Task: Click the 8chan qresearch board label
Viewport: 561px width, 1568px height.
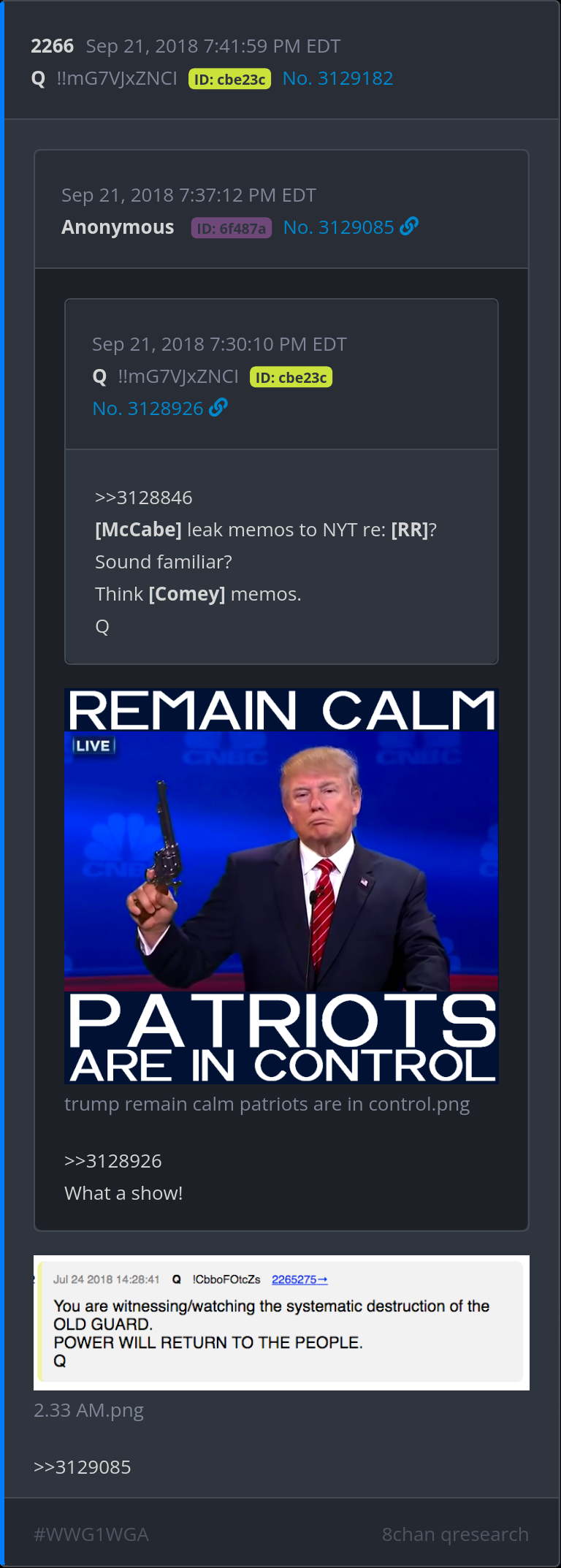Action: tap(455, 1534)
